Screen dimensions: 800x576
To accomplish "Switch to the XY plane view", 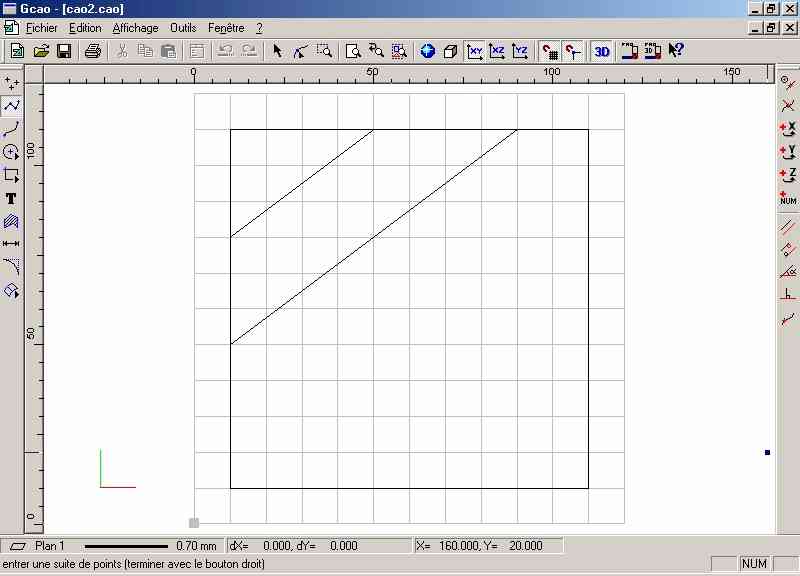I will pos(474,51).
